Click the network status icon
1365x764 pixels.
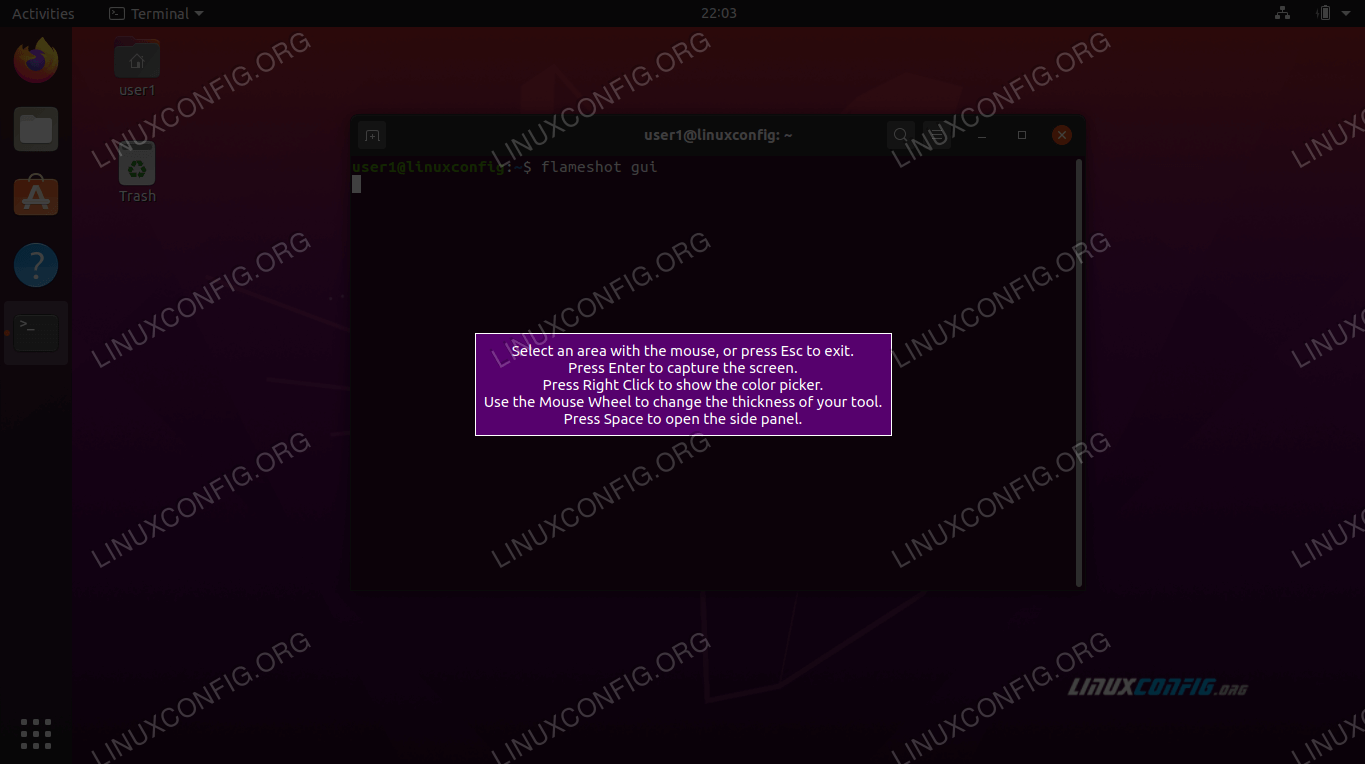point(1283,13)
